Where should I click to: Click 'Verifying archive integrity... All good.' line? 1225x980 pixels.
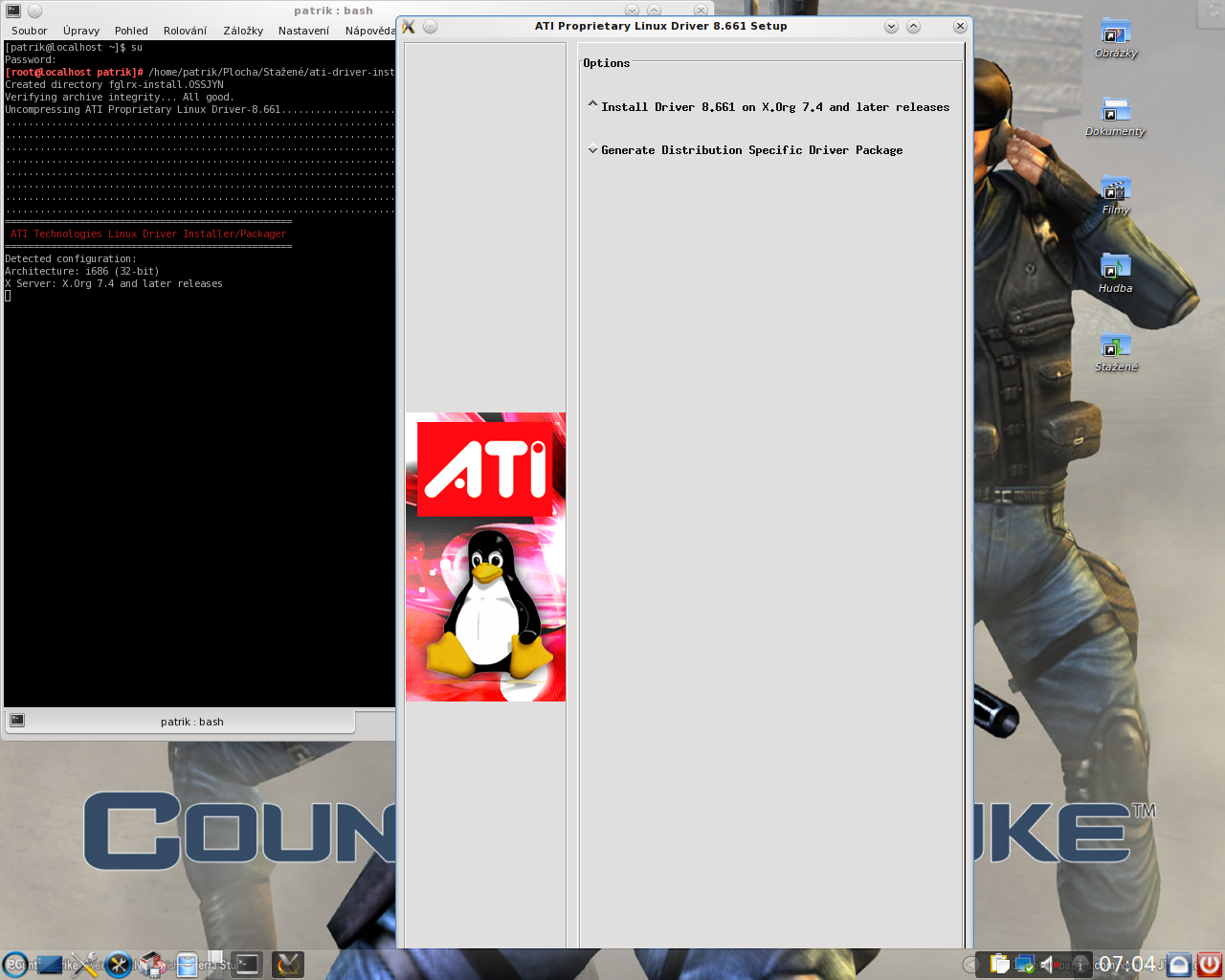pyautogui.click(x=120, y=97)
